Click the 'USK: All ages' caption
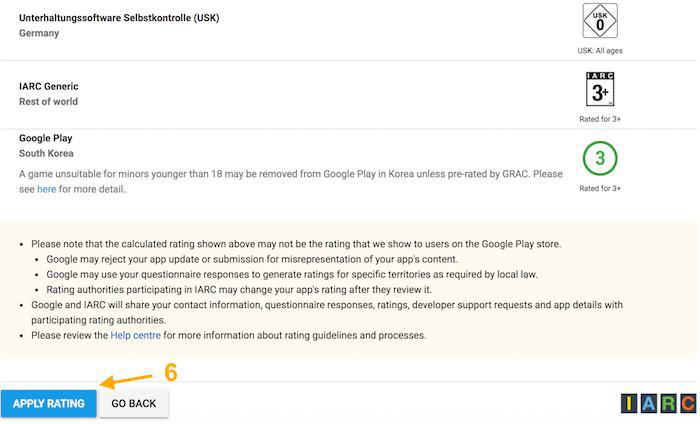The width and height of the screenshot is (700, 424). pos(600,50)
